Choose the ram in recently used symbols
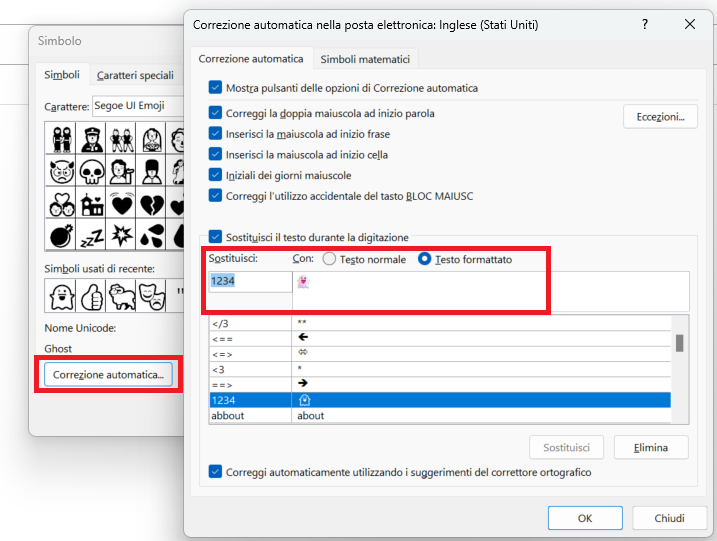The image size is (717, 541). (121, 296)
